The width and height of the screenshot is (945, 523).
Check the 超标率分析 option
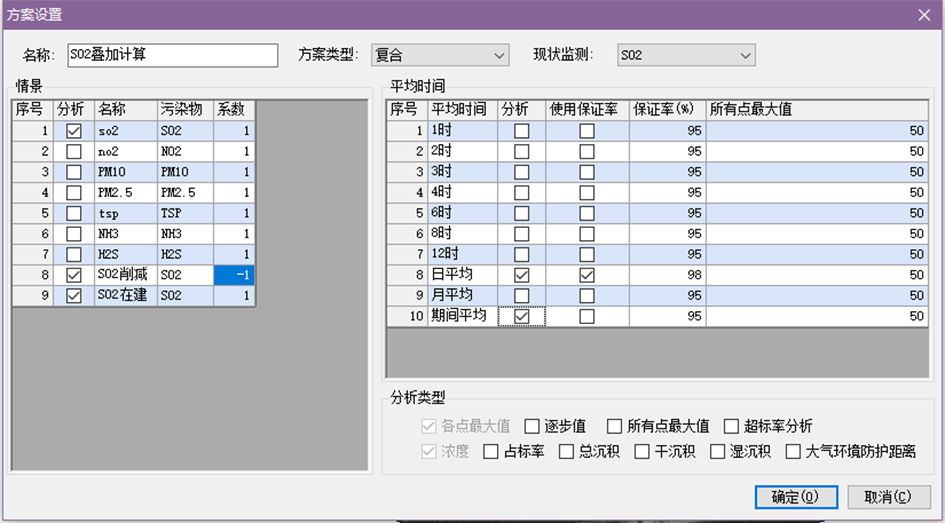click(x=732, y=426)
